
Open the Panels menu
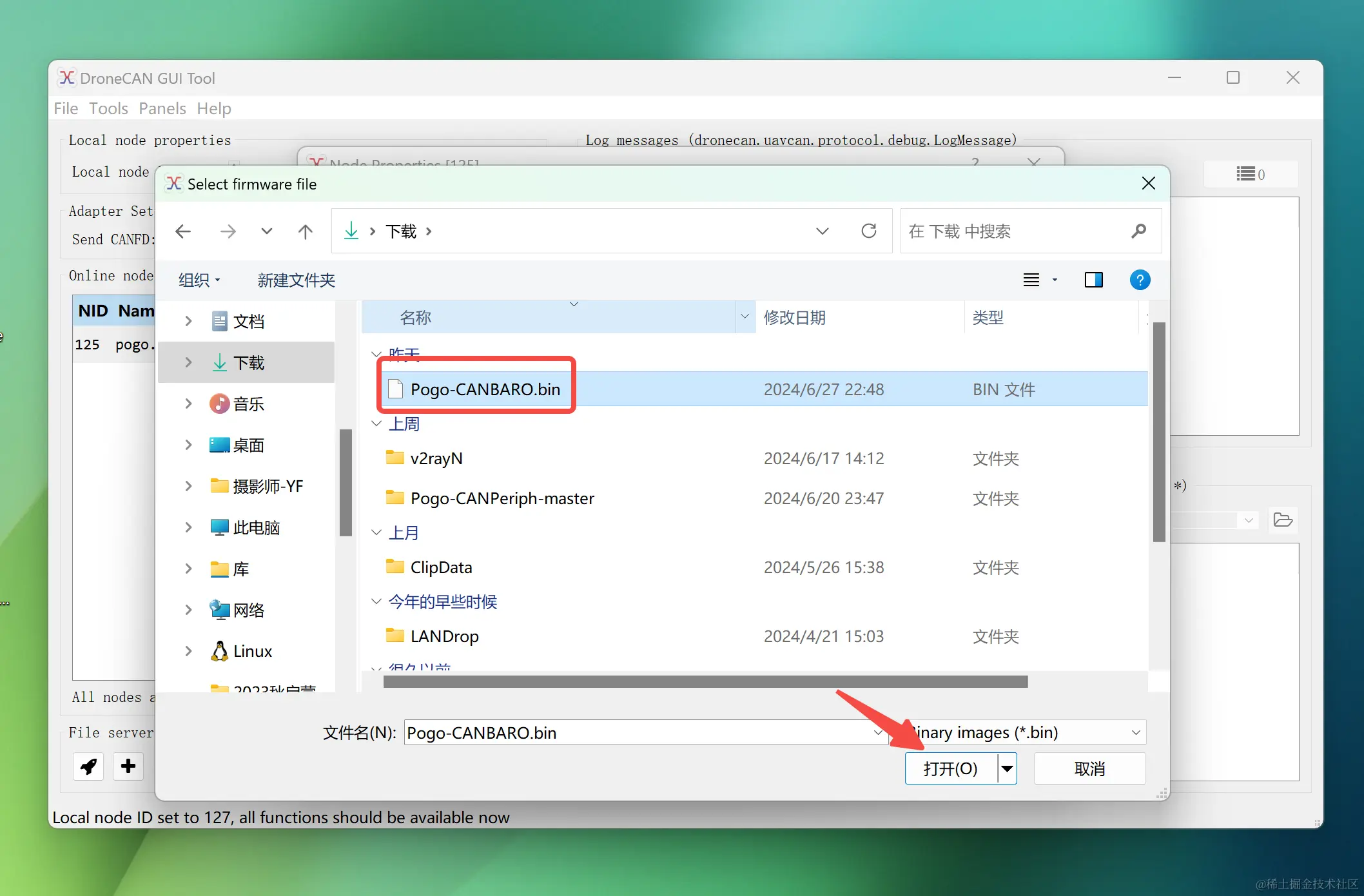point(162,108)
